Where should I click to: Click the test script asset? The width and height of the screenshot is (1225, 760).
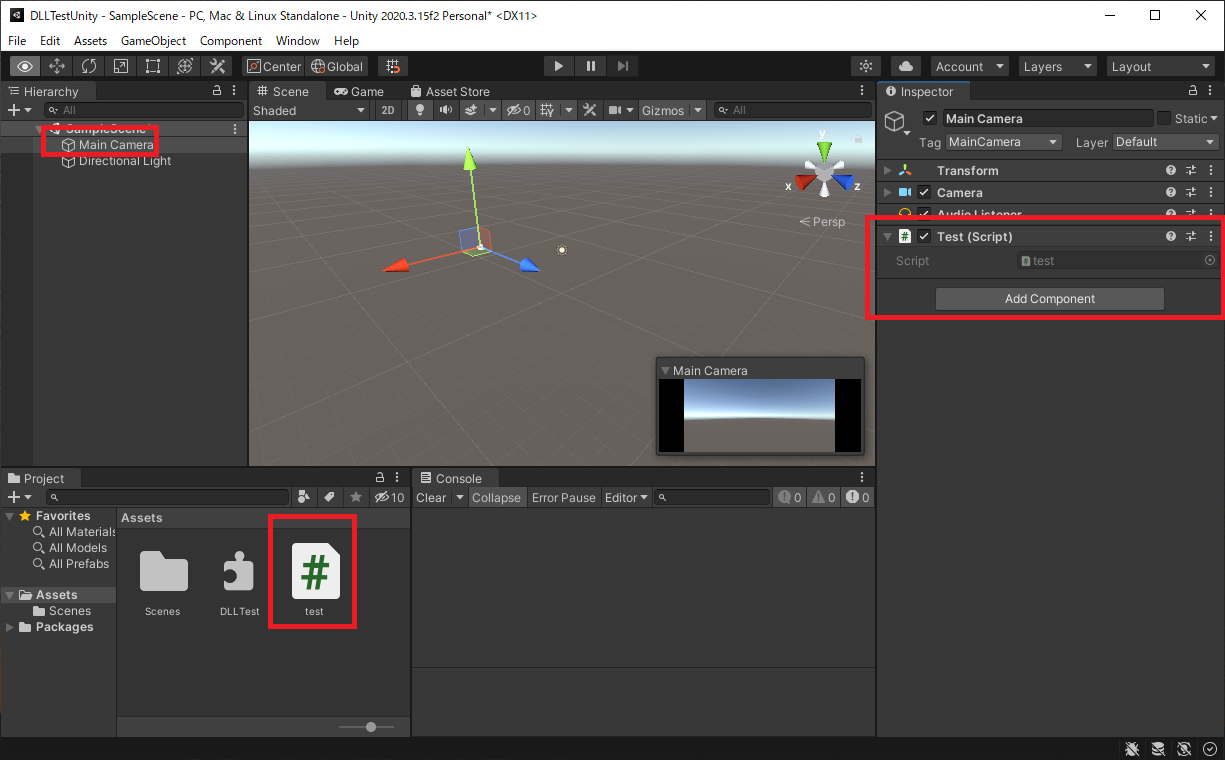(x=315, y=580)
